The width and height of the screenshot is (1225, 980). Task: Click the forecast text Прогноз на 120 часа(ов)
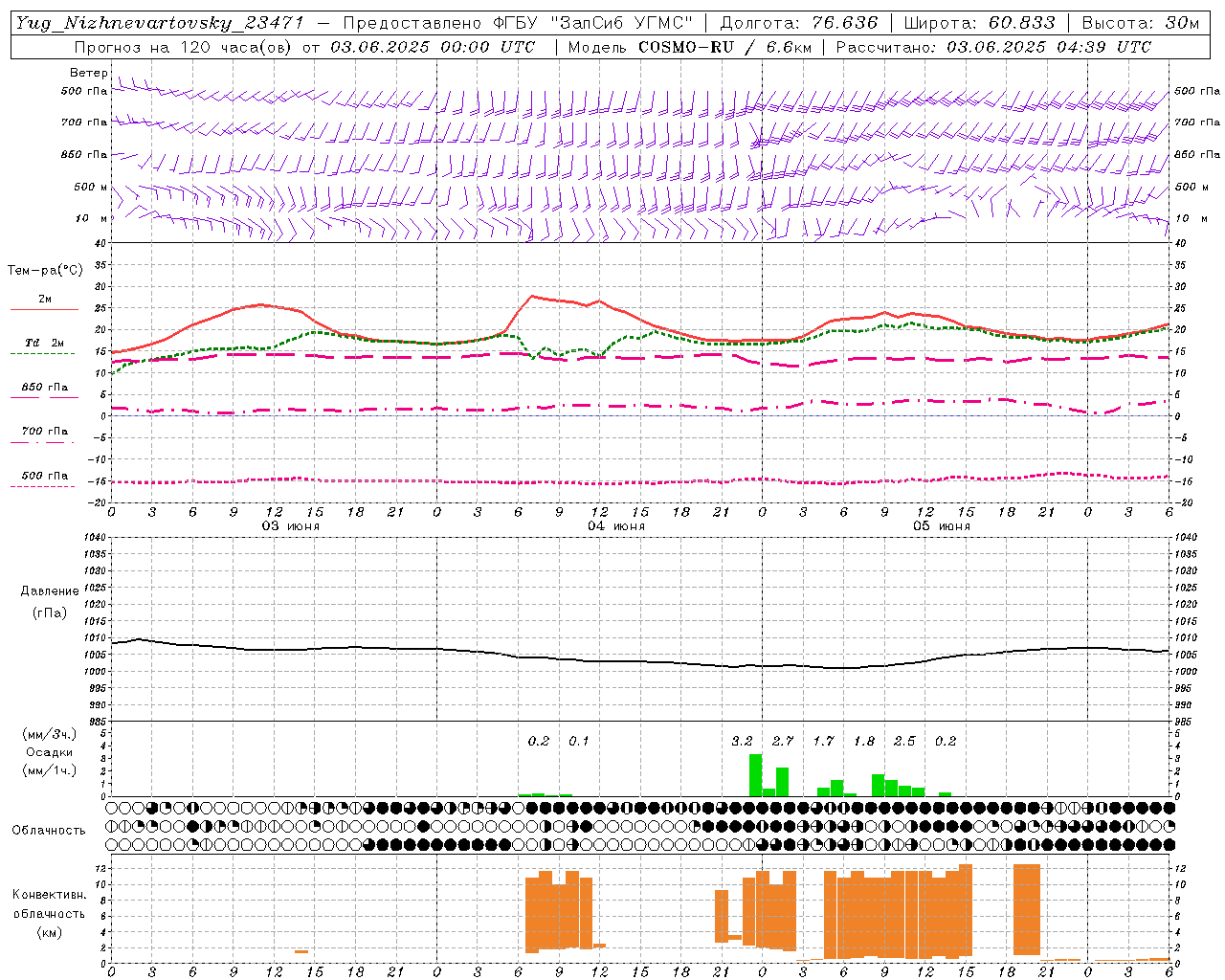(184, 47)
